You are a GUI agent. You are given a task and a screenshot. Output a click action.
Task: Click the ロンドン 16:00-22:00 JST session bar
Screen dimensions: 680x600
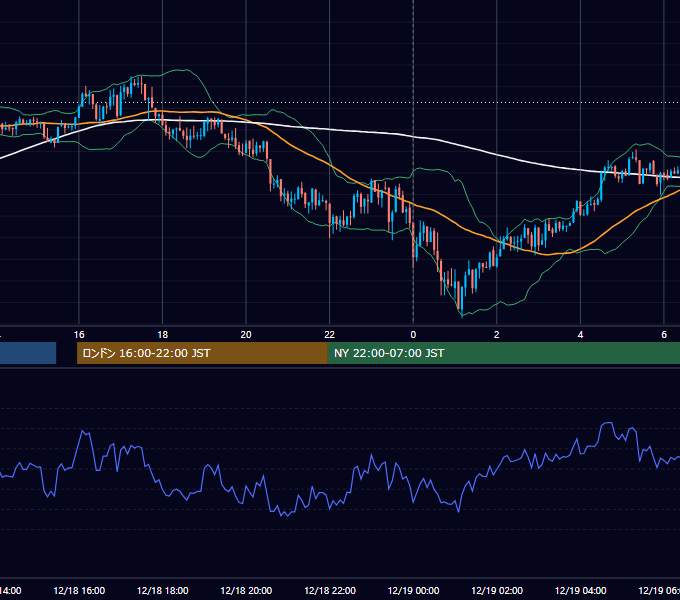click(x=202, y=353)
